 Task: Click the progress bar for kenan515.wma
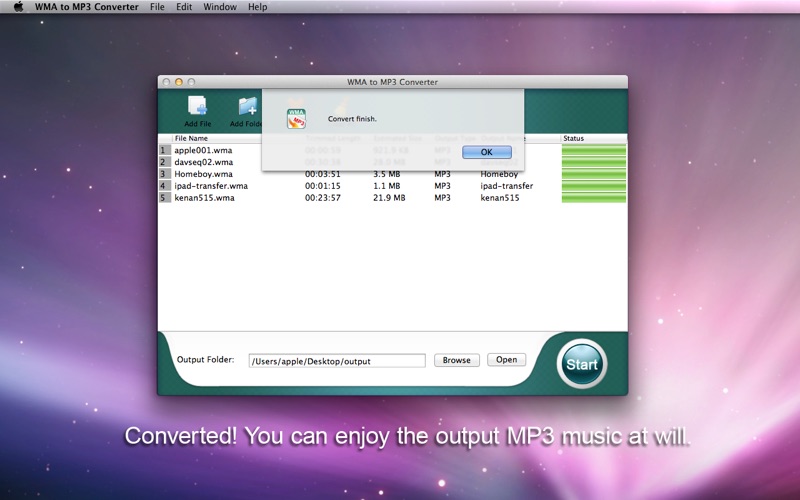tap(594, 197)
